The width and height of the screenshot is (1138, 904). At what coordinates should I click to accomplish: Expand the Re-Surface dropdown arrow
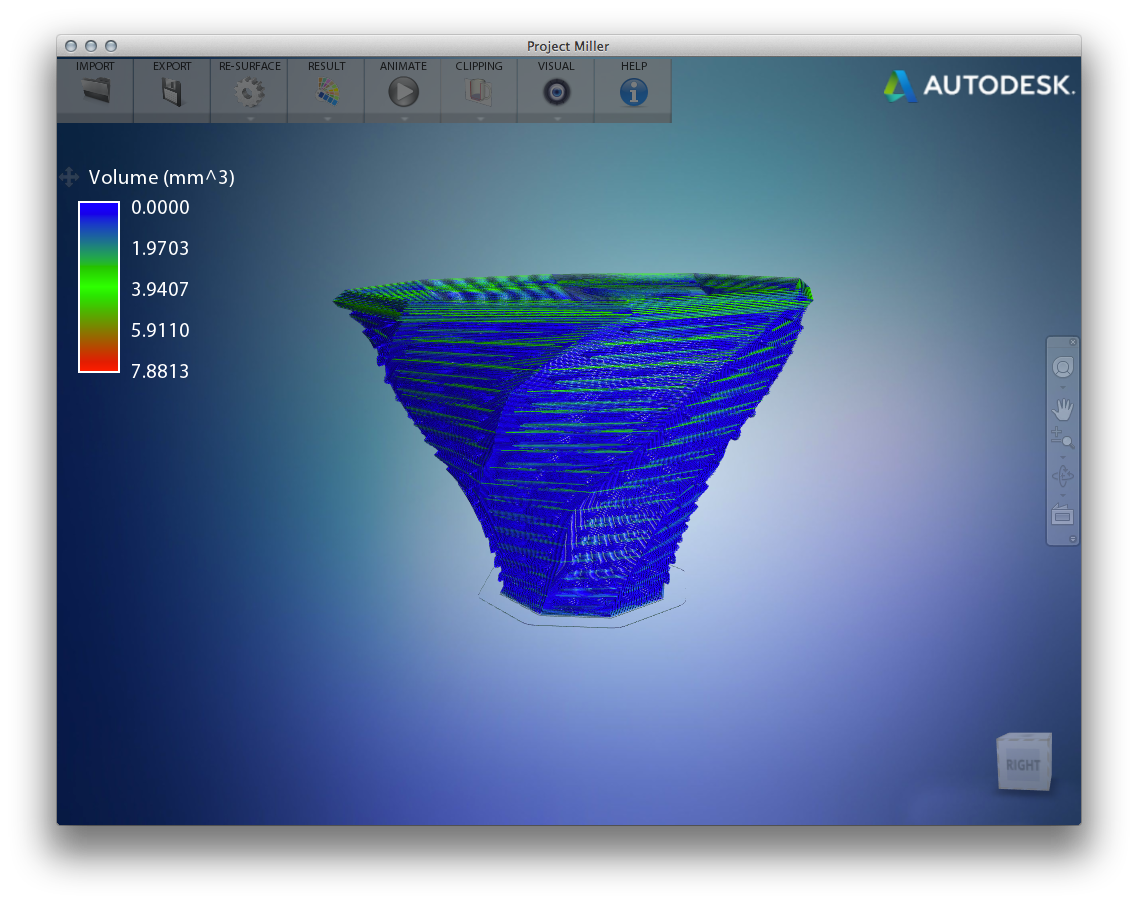point(250,118)
